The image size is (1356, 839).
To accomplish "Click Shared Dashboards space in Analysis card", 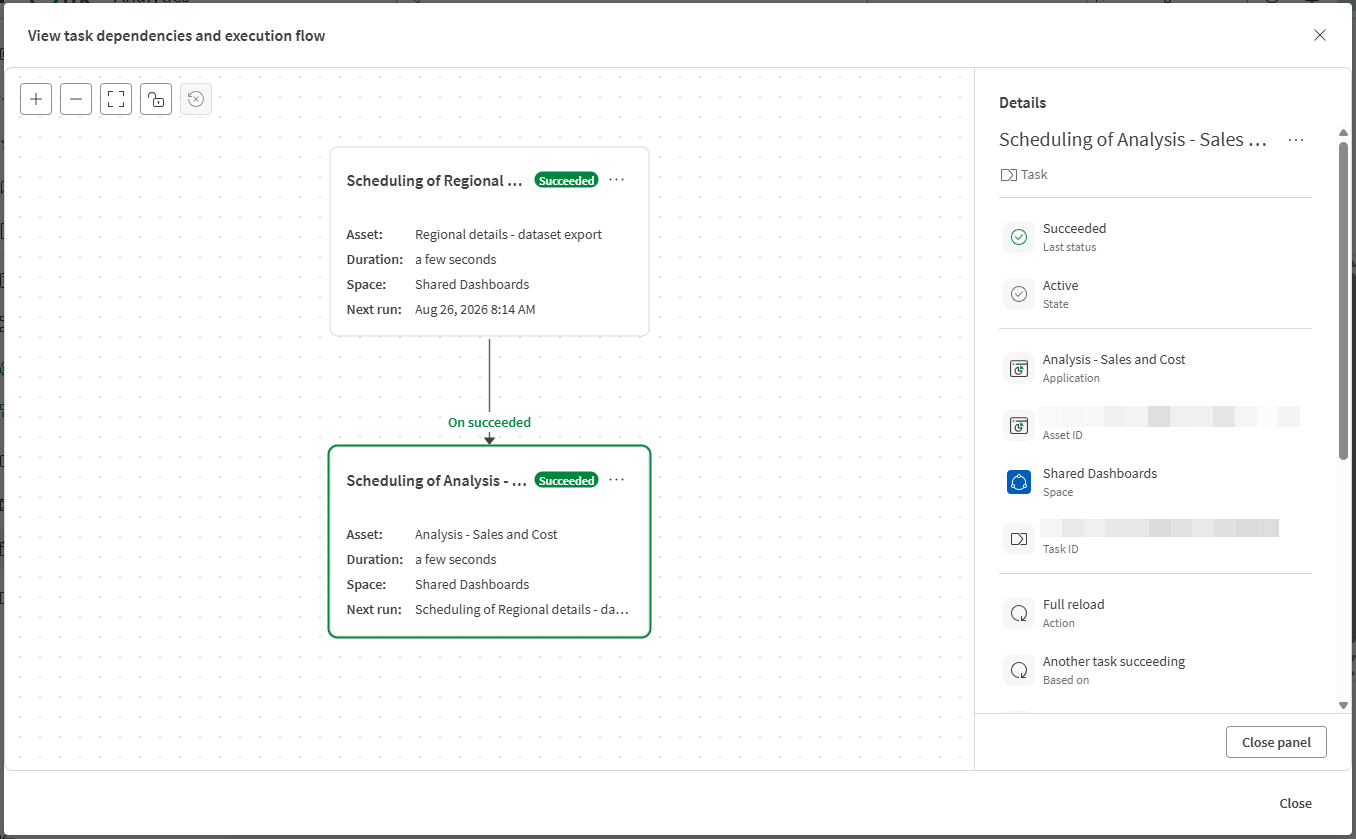I will point(472,584).
